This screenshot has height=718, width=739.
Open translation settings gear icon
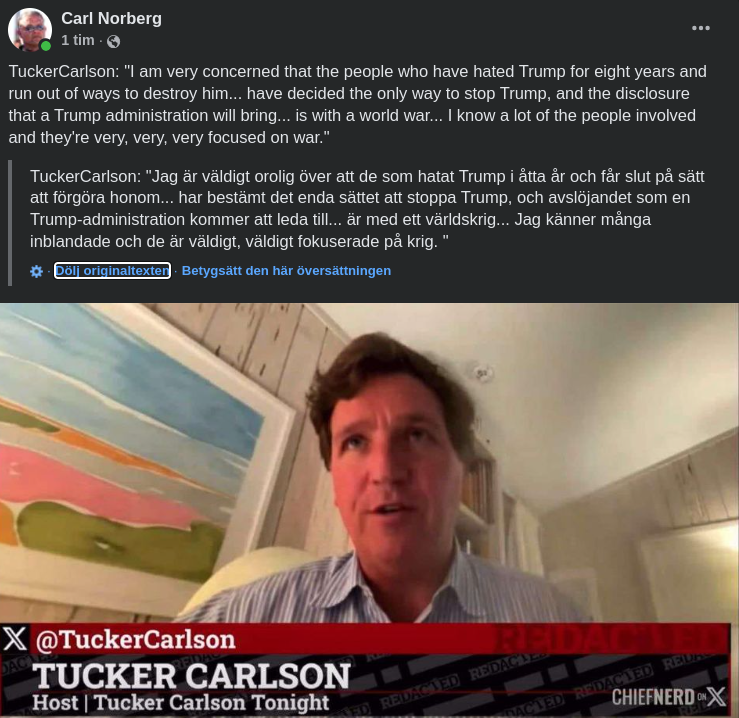click(36, 271)
